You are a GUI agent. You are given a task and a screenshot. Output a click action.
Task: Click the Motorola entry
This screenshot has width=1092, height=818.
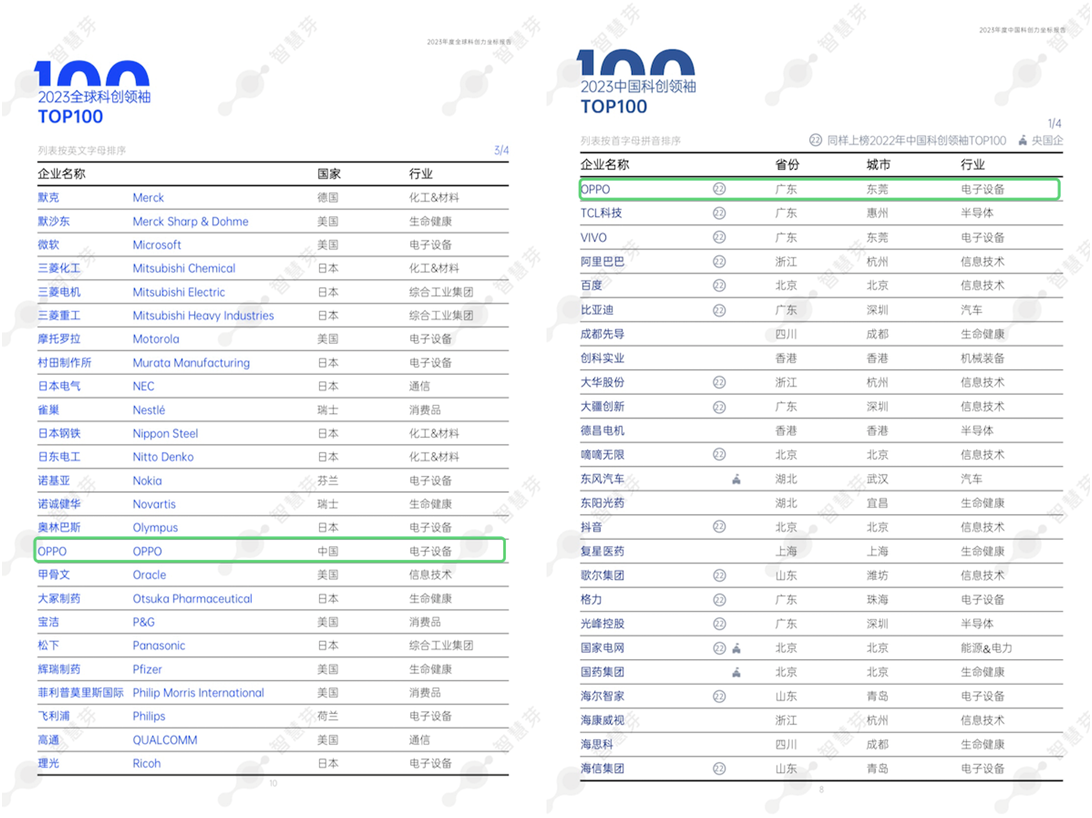pos(156,339)
